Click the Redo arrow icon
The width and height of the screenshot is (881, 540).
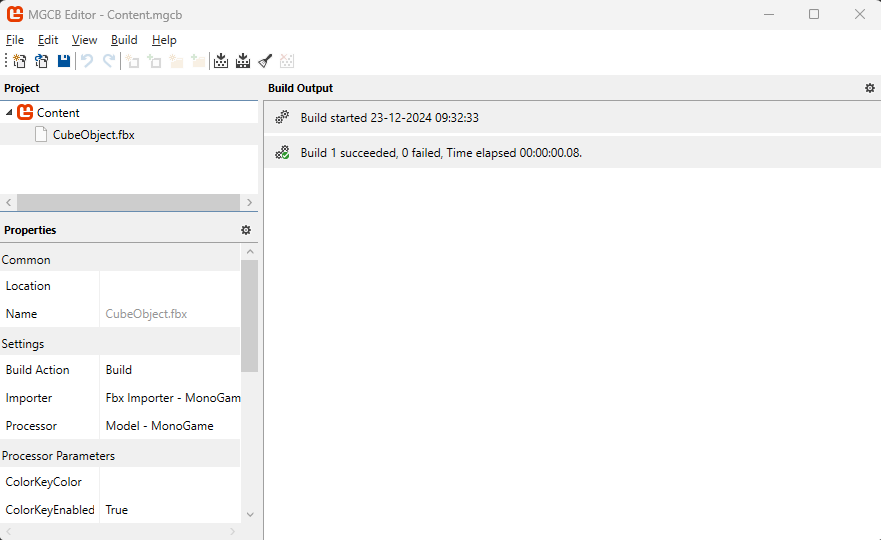tap(109, 61)
